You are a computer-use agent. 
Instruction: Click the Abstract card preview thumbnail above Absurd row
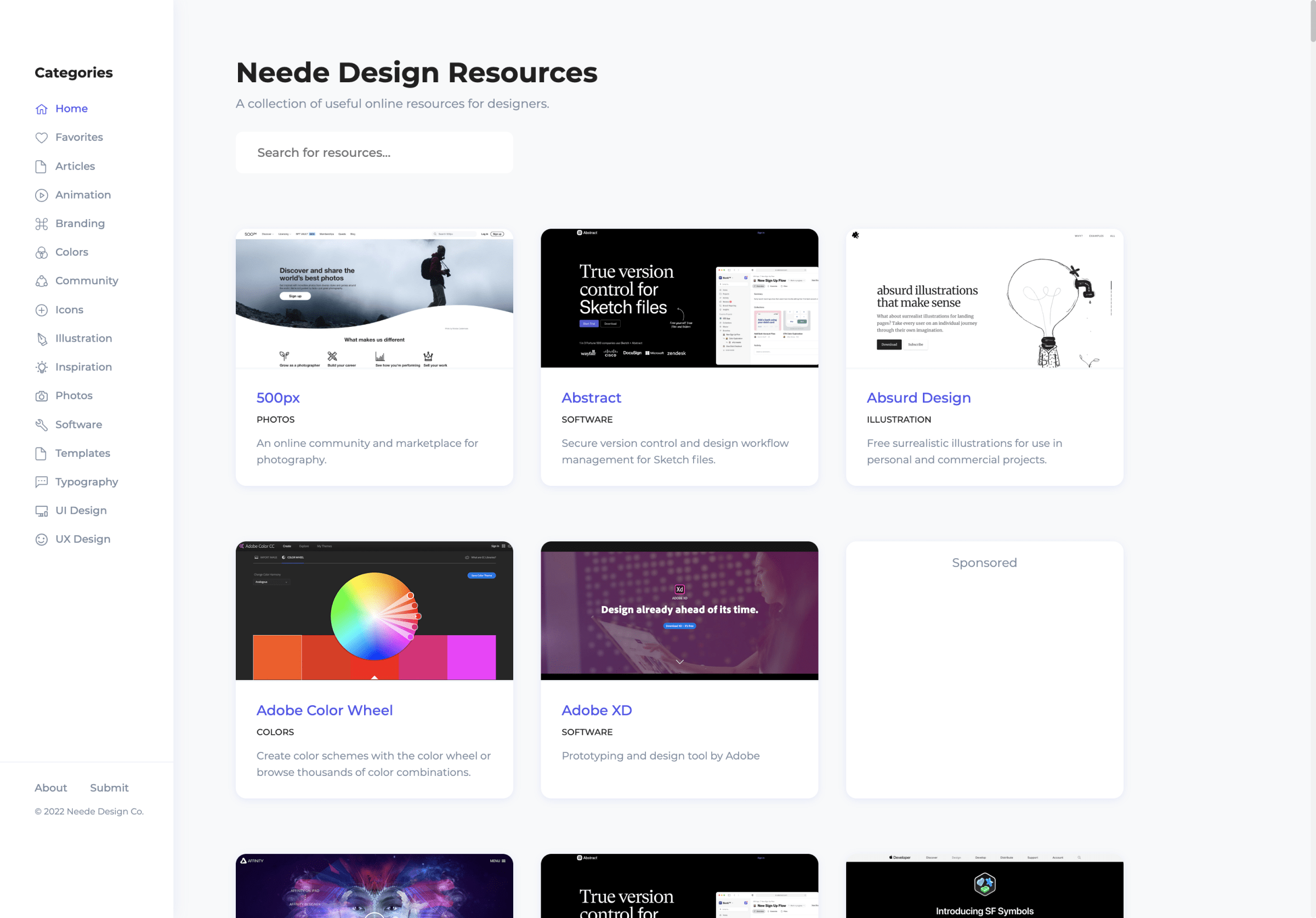pyautogui.click(x=679, y=298)
